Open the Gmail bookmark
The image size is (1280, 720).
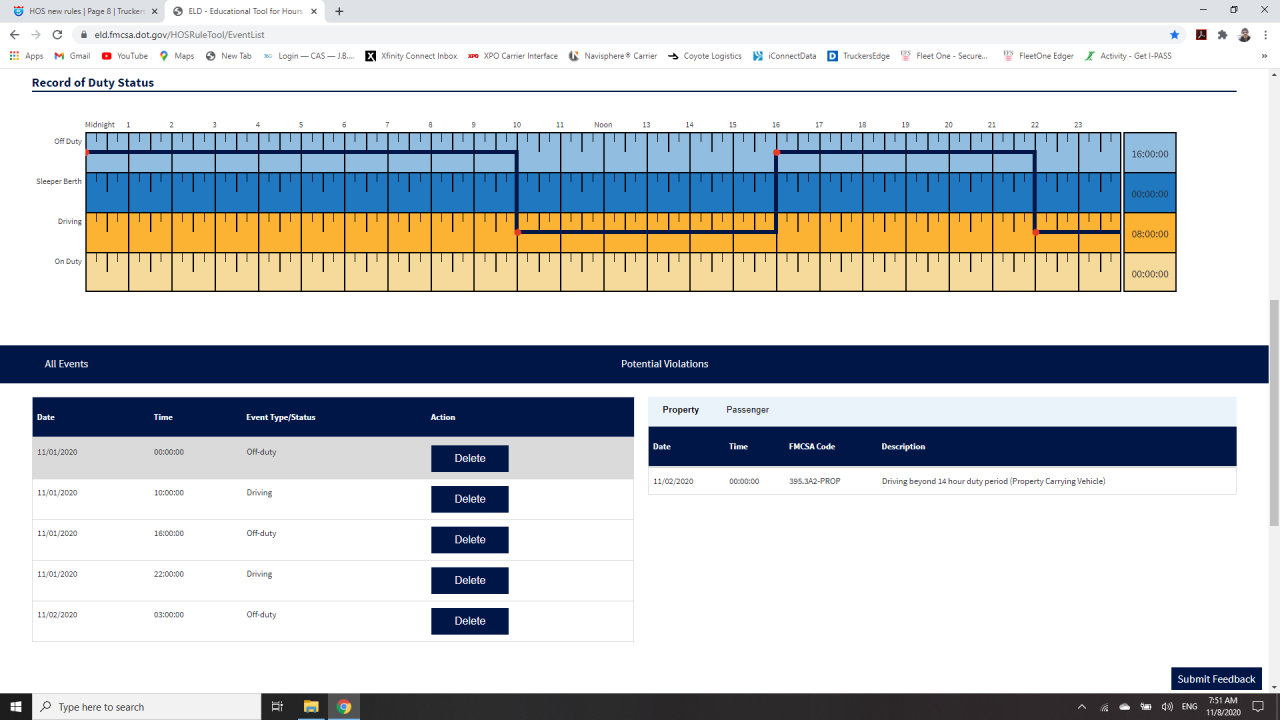pyautogui.click(x=72, y=56)
